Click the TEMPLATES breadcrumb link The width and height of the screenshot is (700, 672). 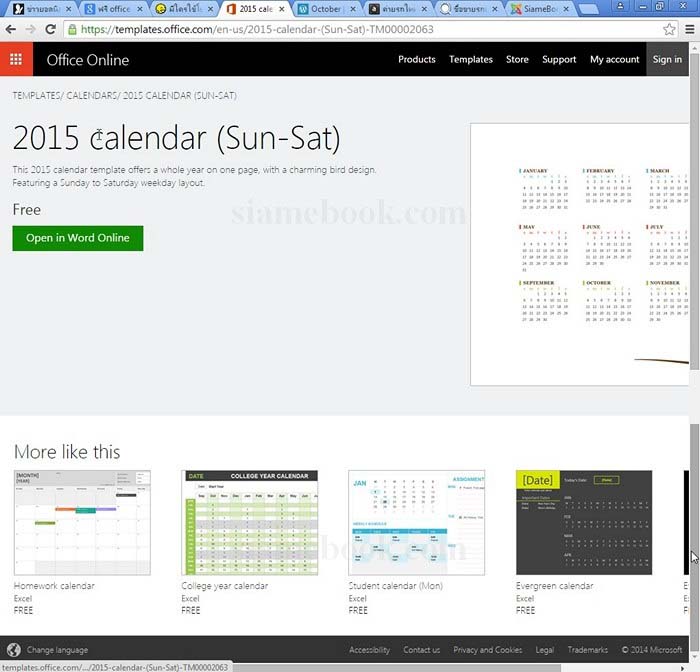pyautogui.click(x=37, y=96)
